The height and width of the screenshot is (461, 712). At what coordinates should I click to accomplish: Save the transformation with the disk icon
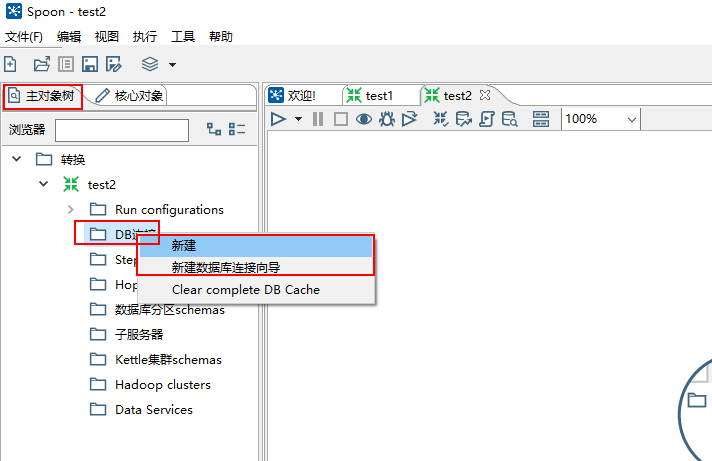[x=89, y=64]
